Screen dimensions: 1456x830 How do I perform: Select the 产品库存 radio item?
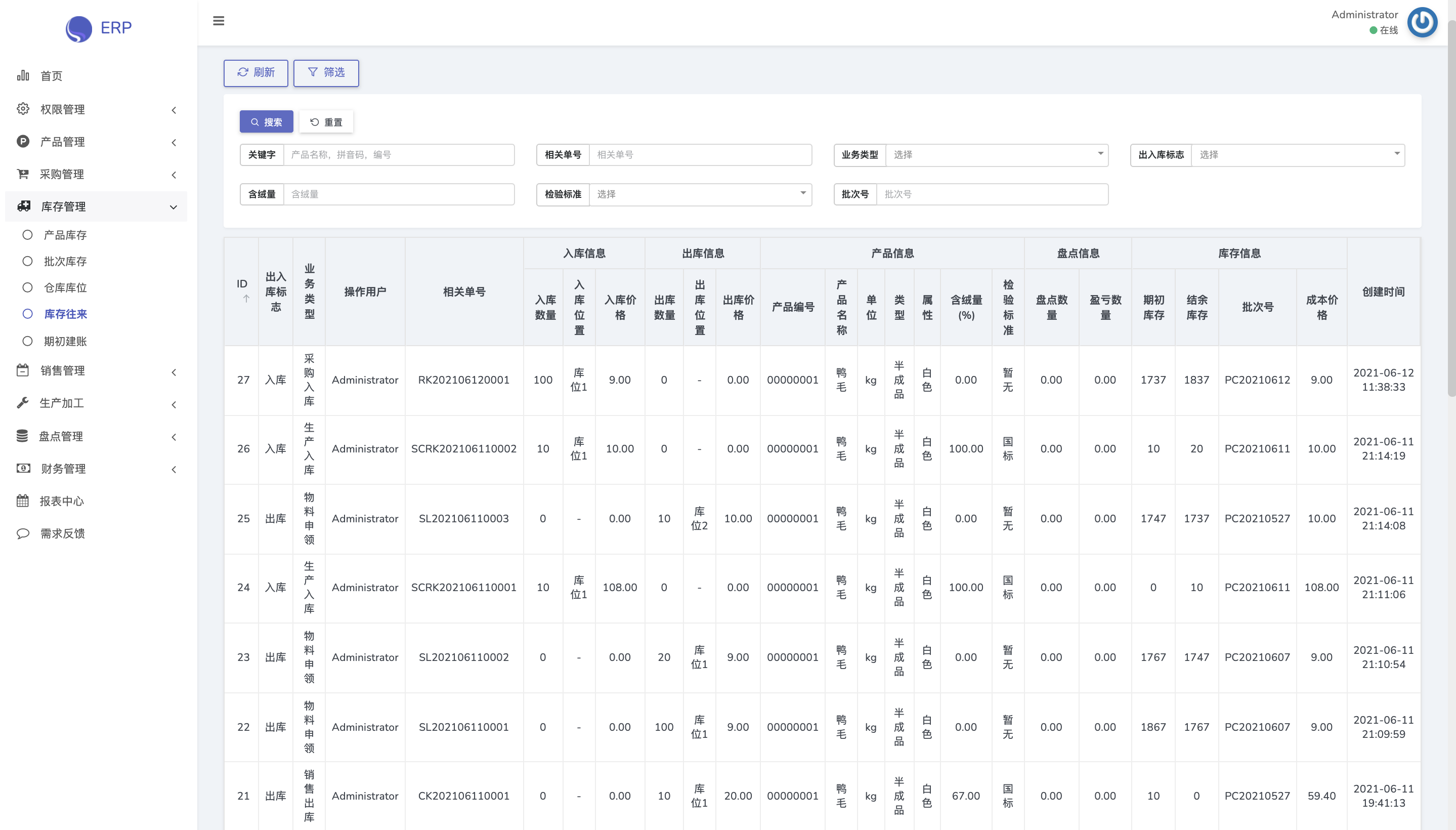click(x=27, y=235)
